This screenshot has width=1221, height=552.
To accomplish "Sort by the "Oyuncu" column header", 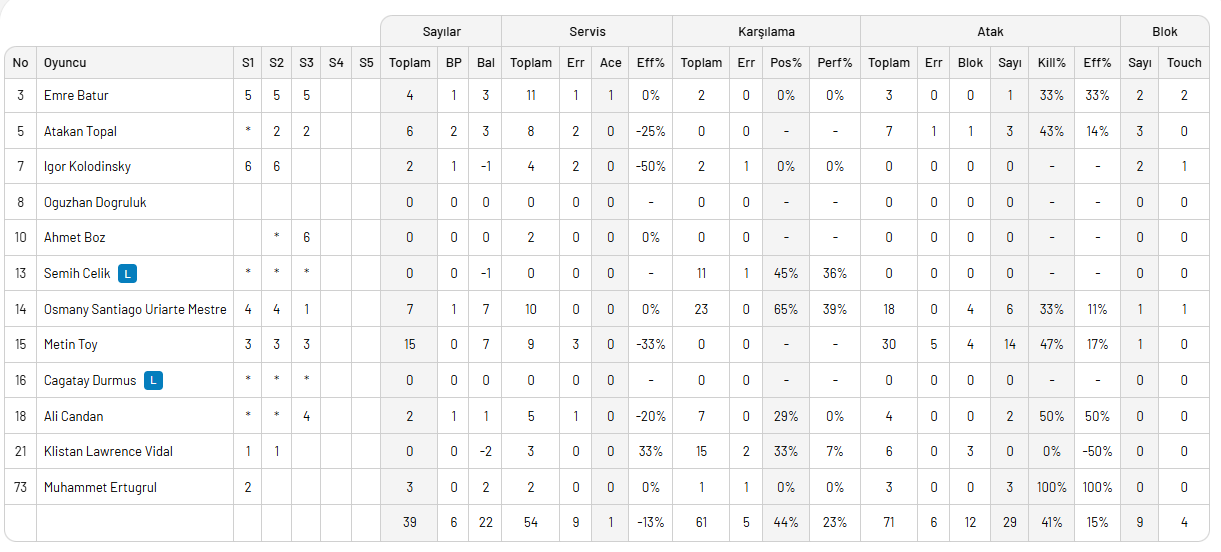I will 65,62.
